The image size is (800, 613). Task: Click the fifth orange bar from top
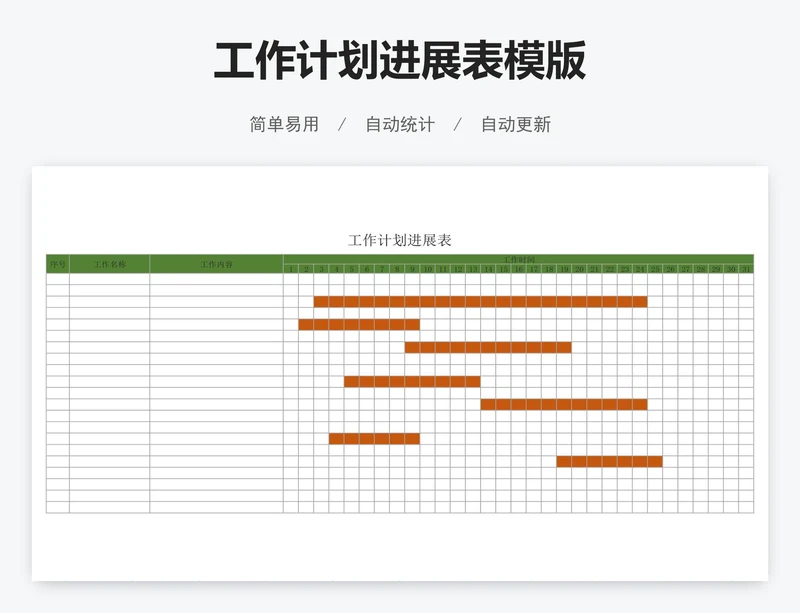tap(563, 404)
